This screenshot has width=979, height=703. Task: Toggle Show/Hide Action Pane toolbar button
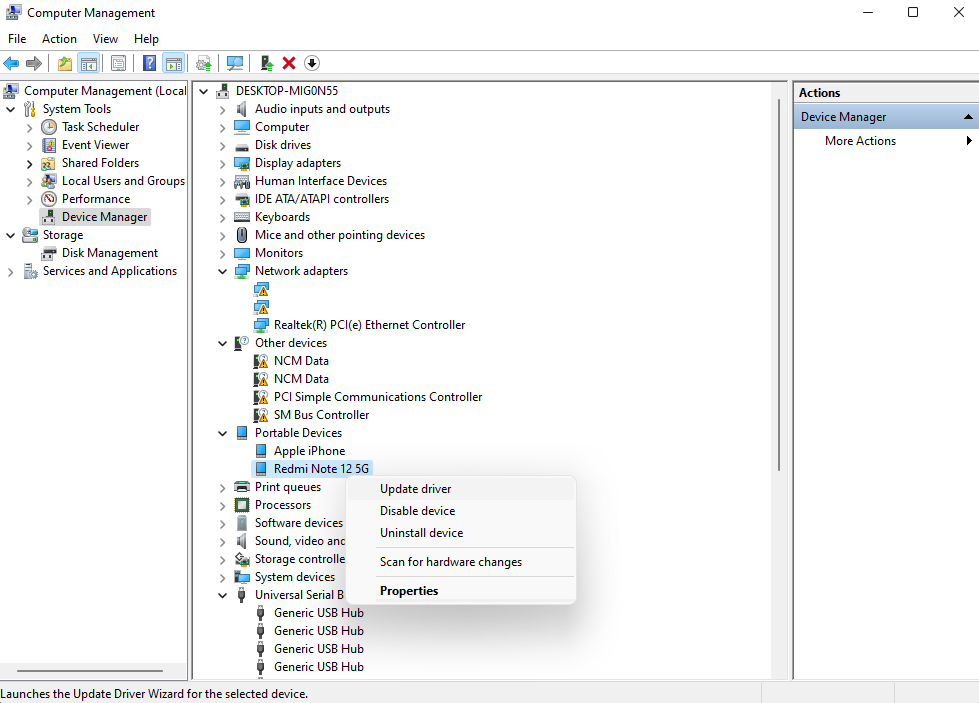(x=174, y=63)
